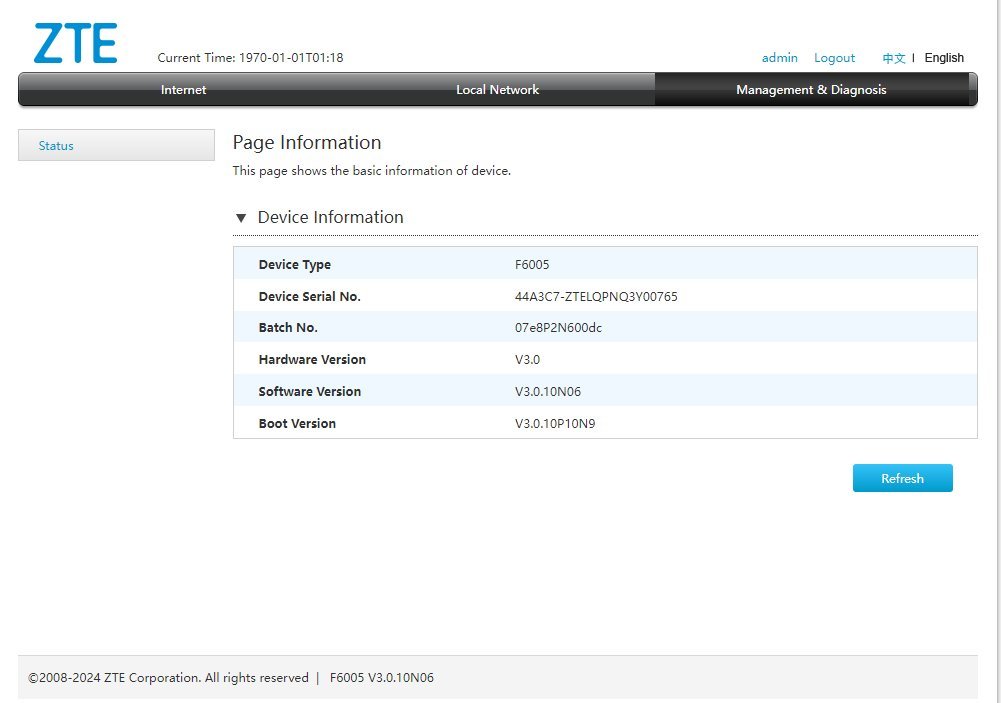Collapse the Device Information section triangle

pyautogui.click(x=241, y=218)
